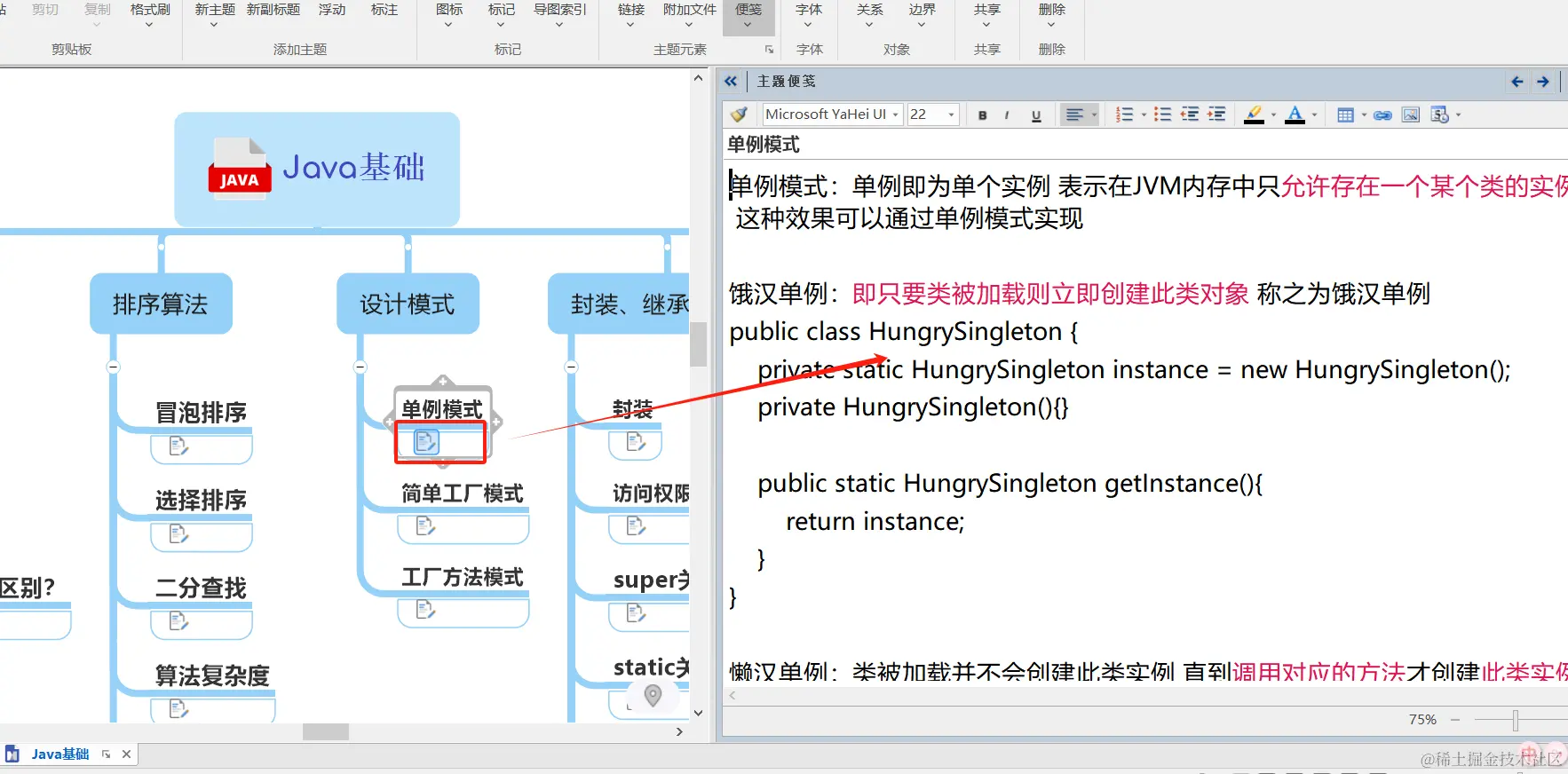The height and width of the screenshot is (774, 1568).
Task: Close the Java基础 document tab
Action: coord(126,754)
